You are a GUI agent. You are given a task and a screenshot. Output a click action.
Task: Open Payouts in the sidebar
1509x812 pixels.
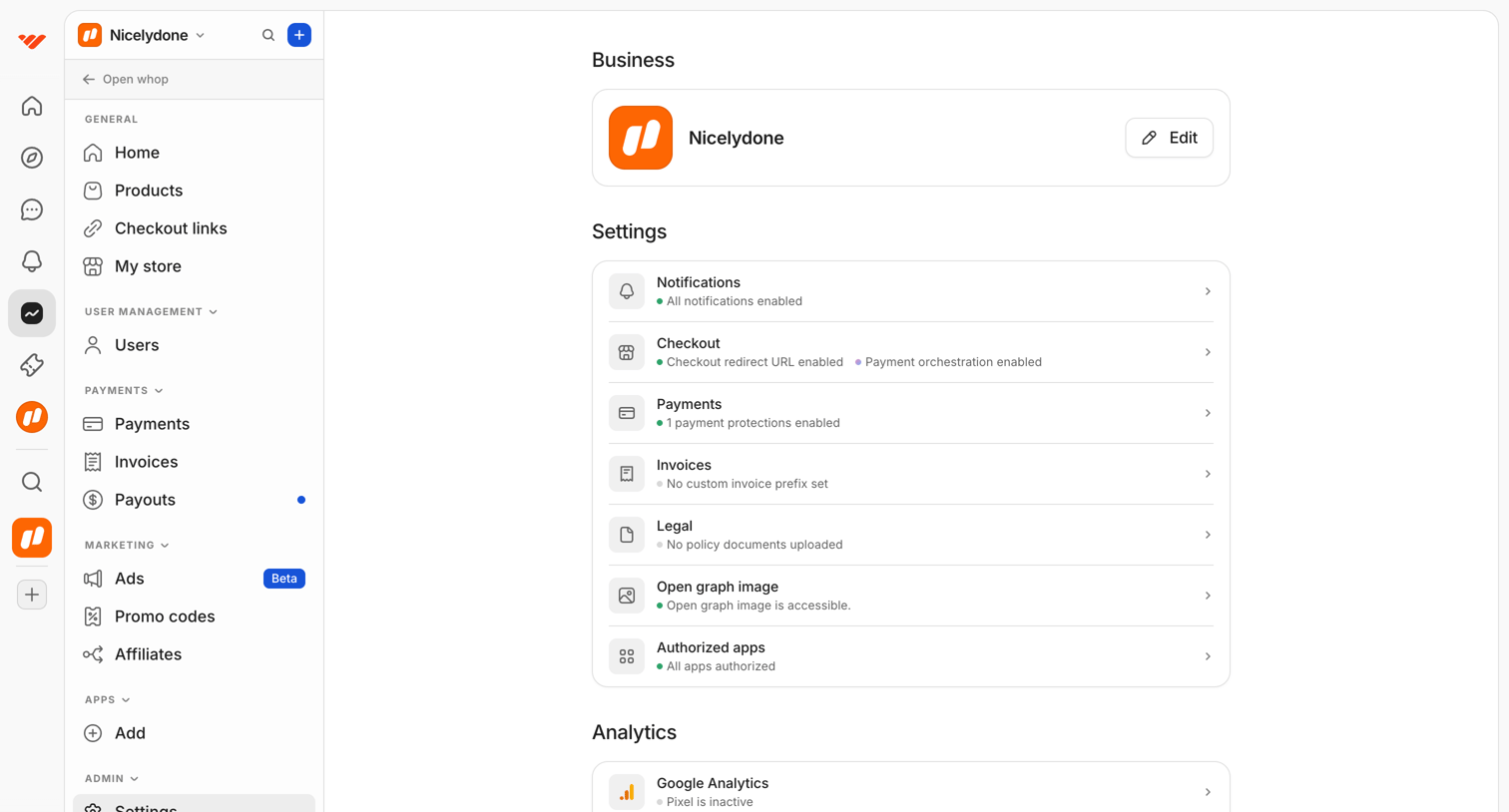pyautogui.click(x=194, y=500)
